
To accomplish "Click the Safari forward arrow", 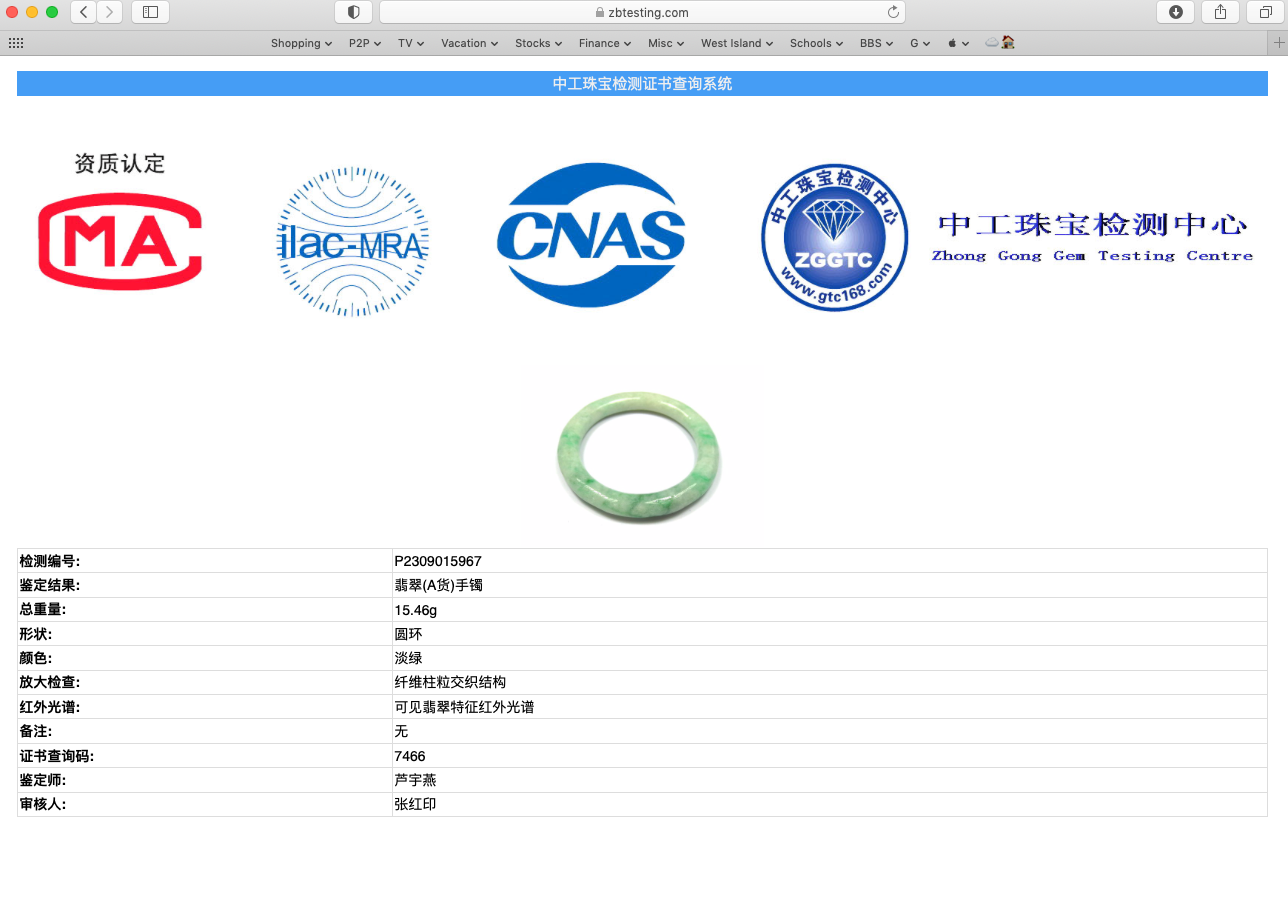I will click(x=109, y=12).
